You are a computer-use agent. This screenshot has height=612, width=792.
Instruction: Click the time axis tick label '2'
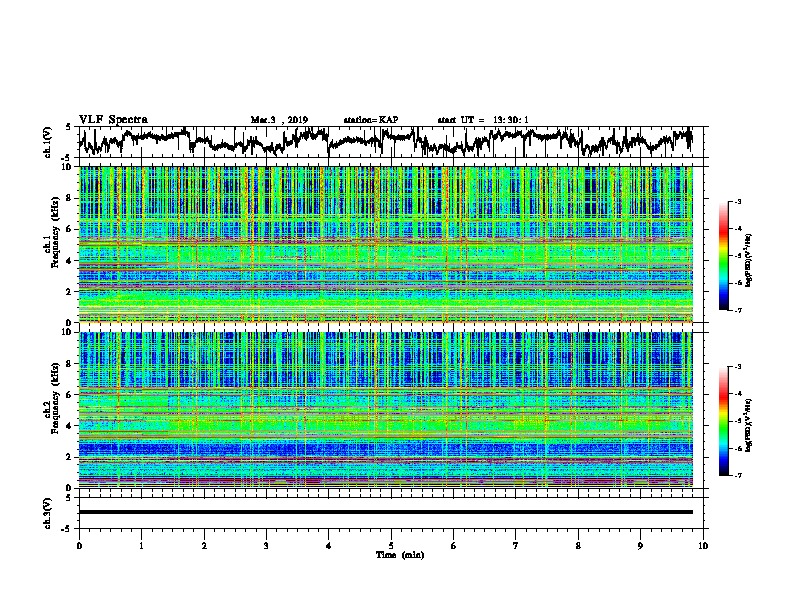[x=204, y=546]
